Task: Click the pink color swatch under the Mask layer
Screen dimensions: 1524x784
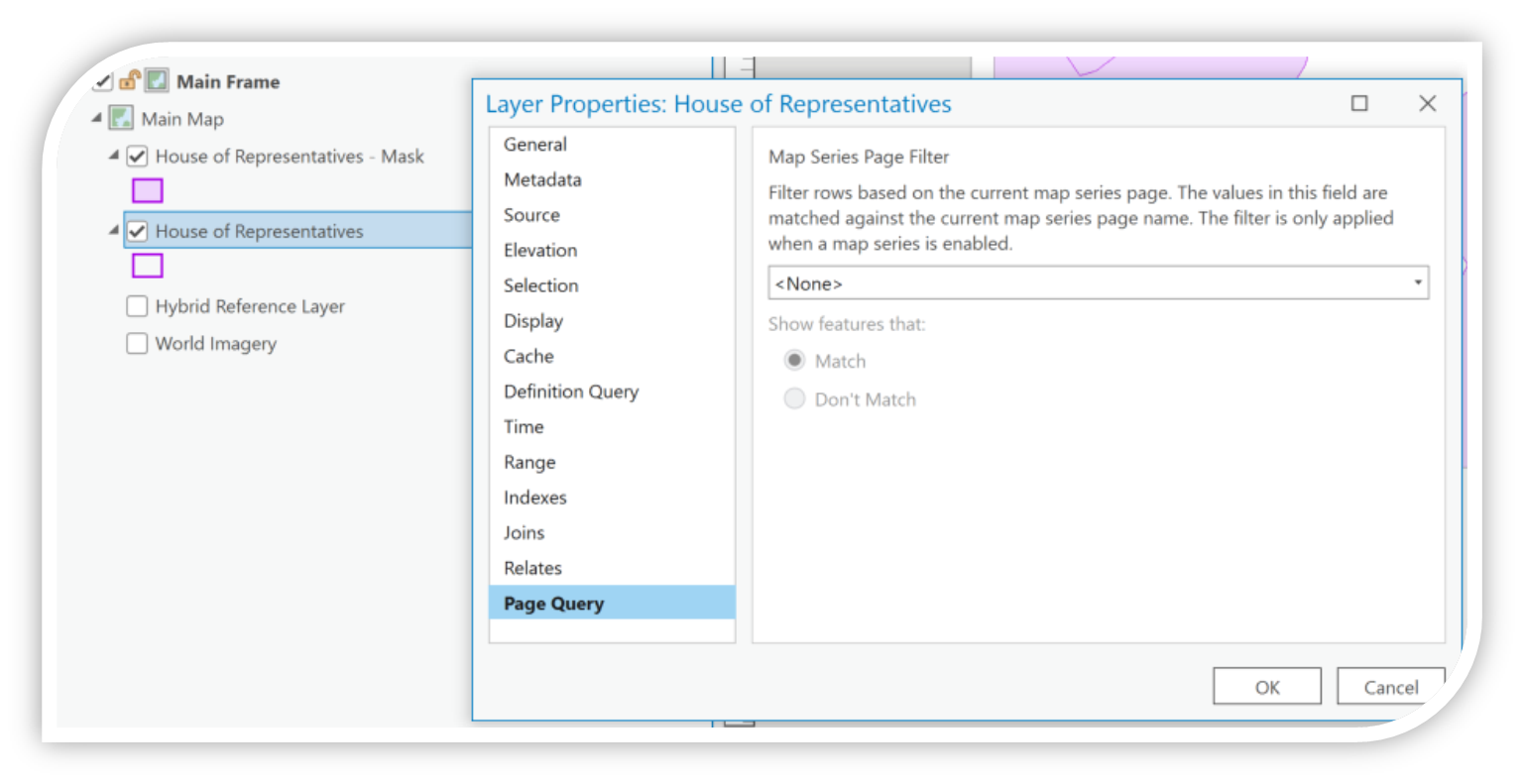Action: point(146,189)
